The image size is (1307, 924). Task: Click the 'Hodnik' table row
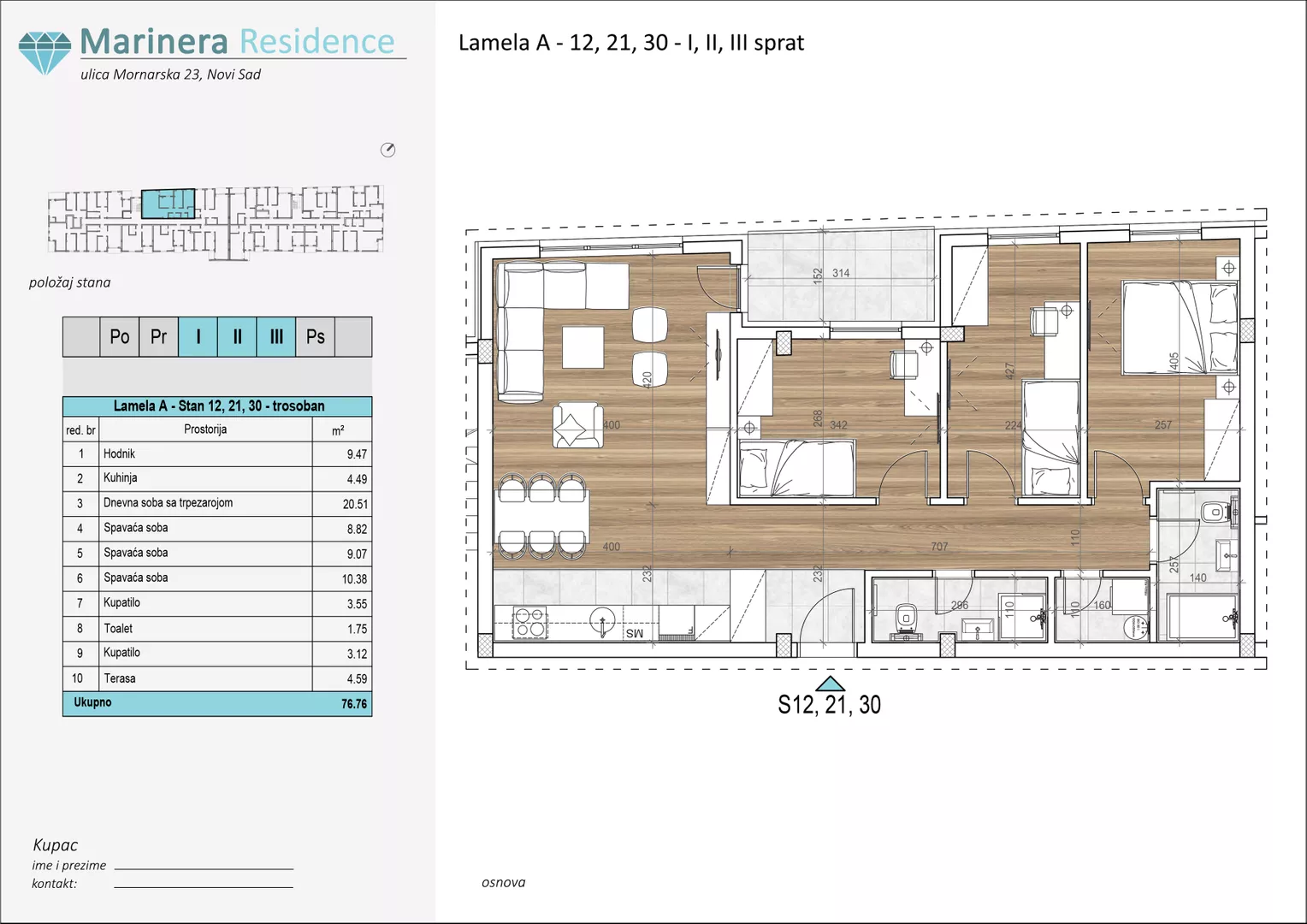click(217, 454)
